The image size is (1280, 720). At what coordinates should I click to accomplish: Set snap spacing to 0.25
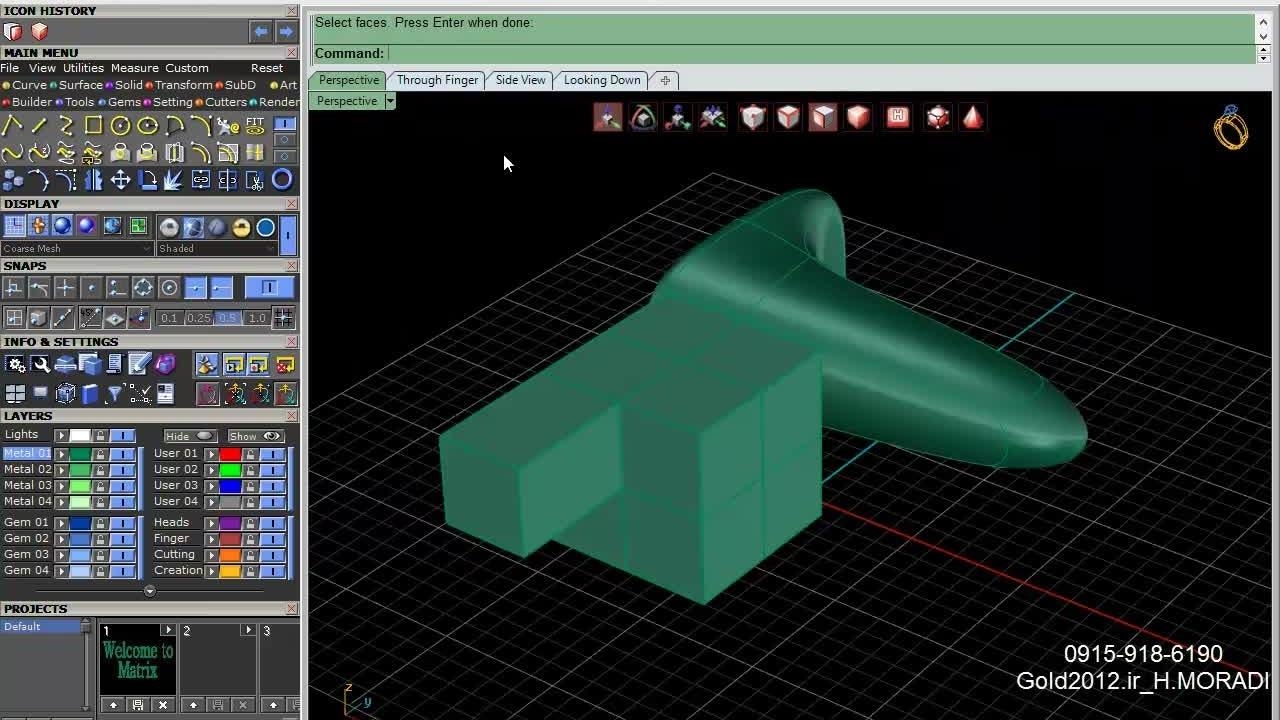[198, 318]
